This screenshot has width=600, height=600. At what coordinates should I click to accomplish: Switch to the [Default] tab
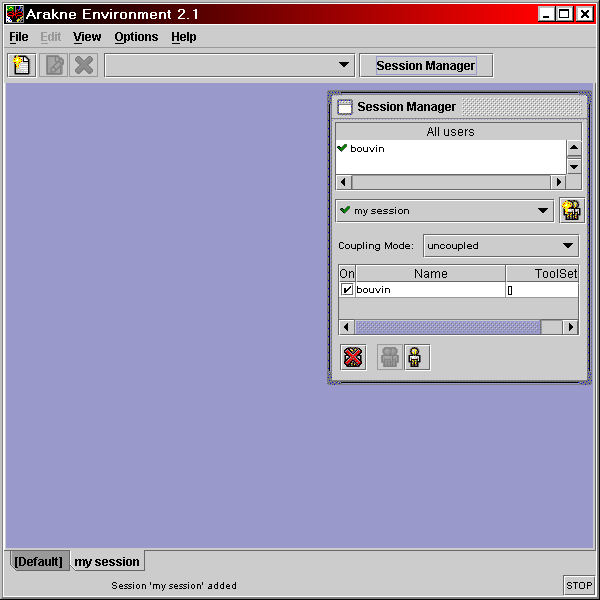(39, 561)
